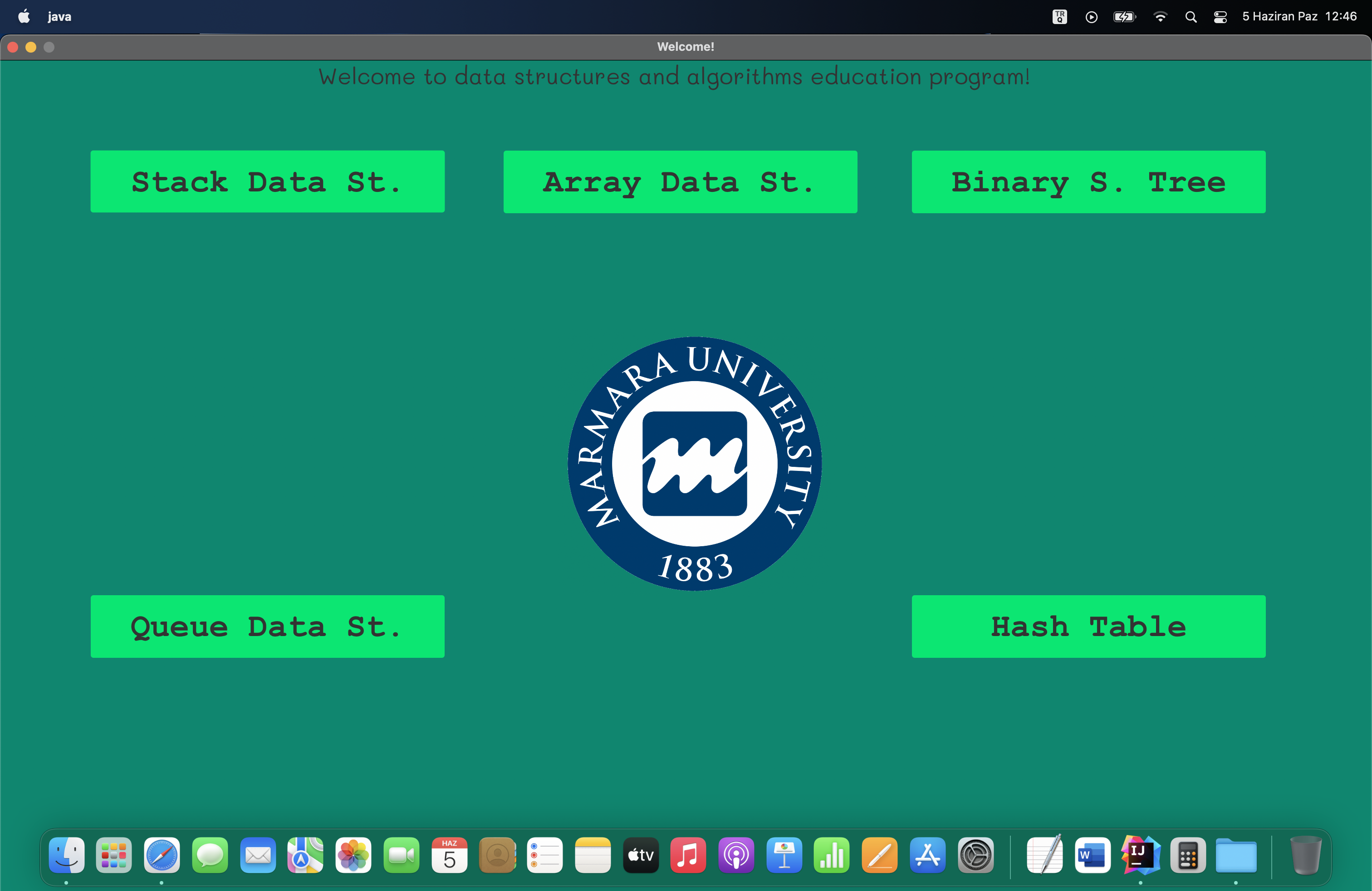Image resolution: width=1372 pixels, height=891 pixels.
Task: Click the screen recording play status icon
Action: coord(1091,17)
